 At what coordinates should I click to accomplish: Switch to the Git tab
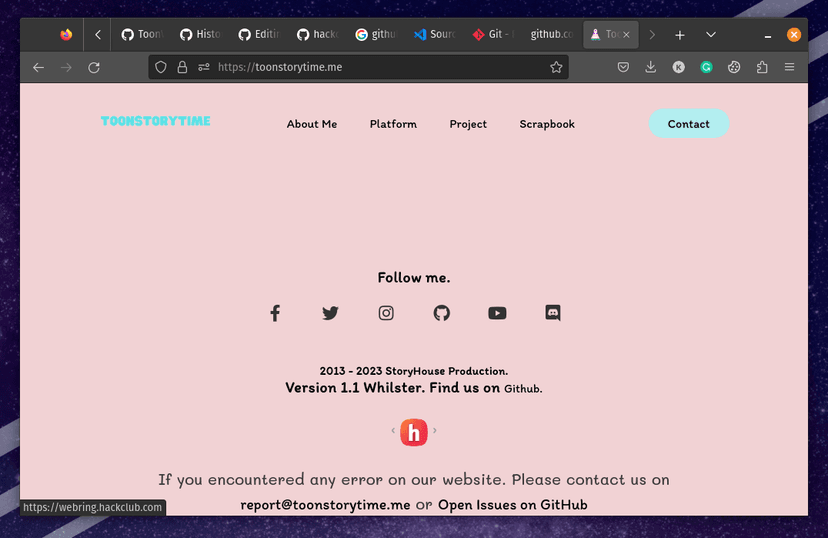tap(494, 34)
